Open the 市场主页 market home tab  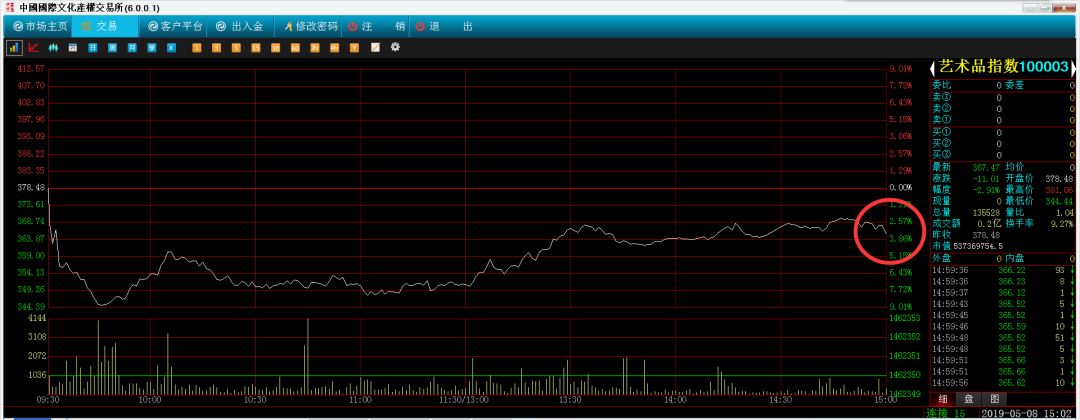click(41, 27)
